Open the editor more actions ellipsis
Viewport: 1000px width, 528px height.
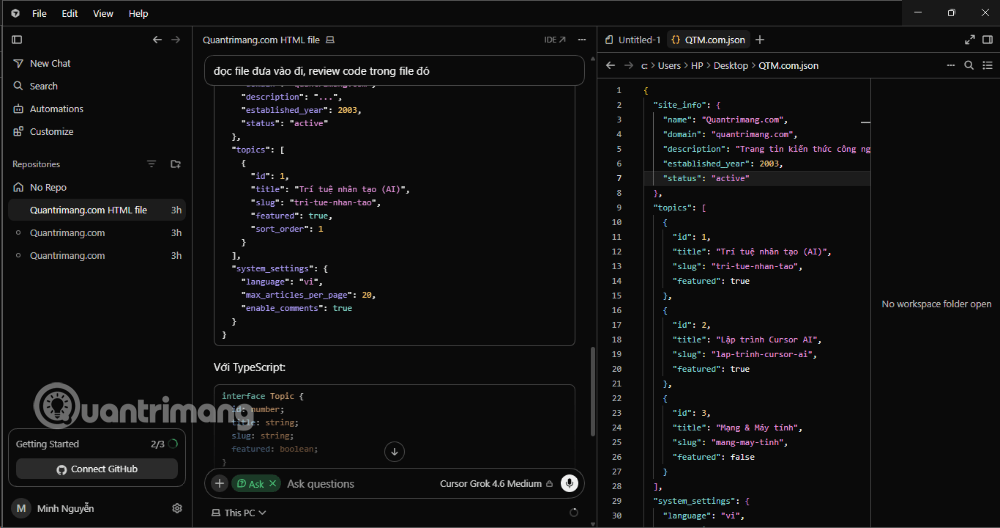click(950, 65)
